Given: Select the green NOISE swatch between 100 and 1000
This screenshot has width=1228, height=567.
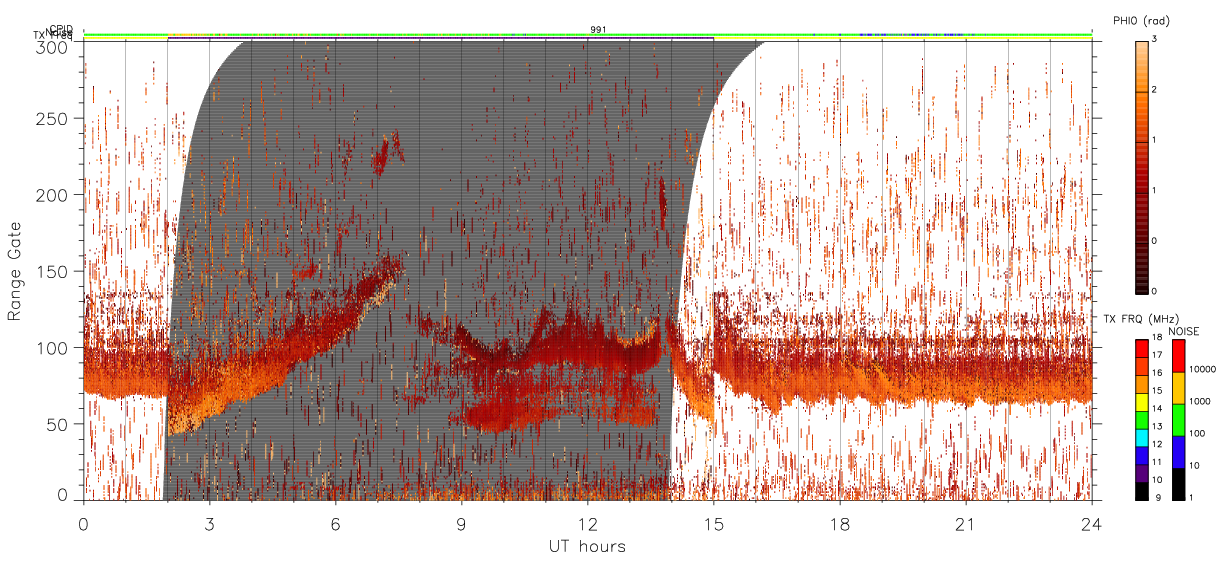Looking at the screenshot, I should pos(1179,419).
